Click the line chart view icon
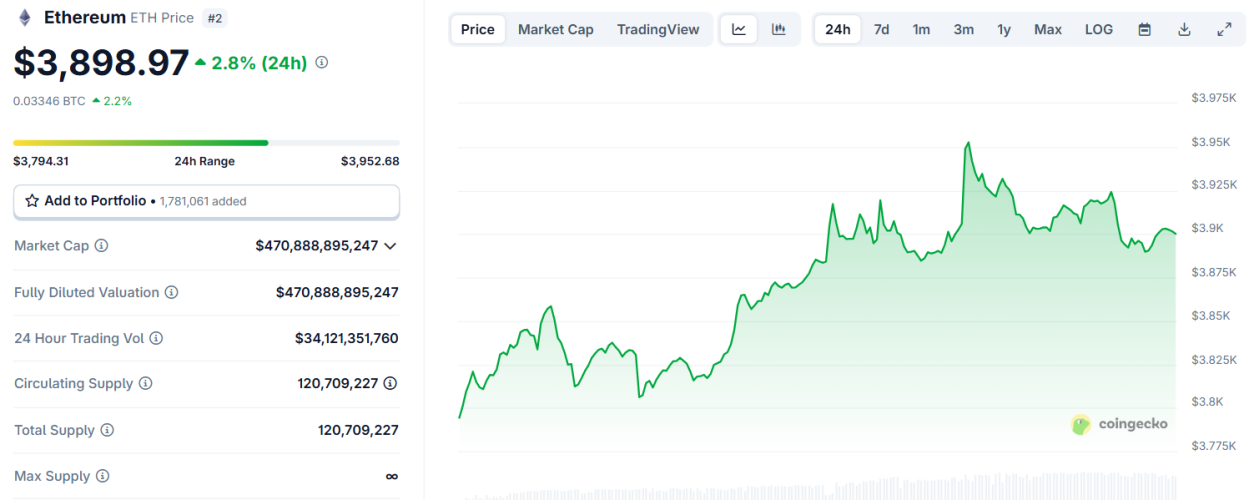The image size is (1249, 500). [739, 30]
